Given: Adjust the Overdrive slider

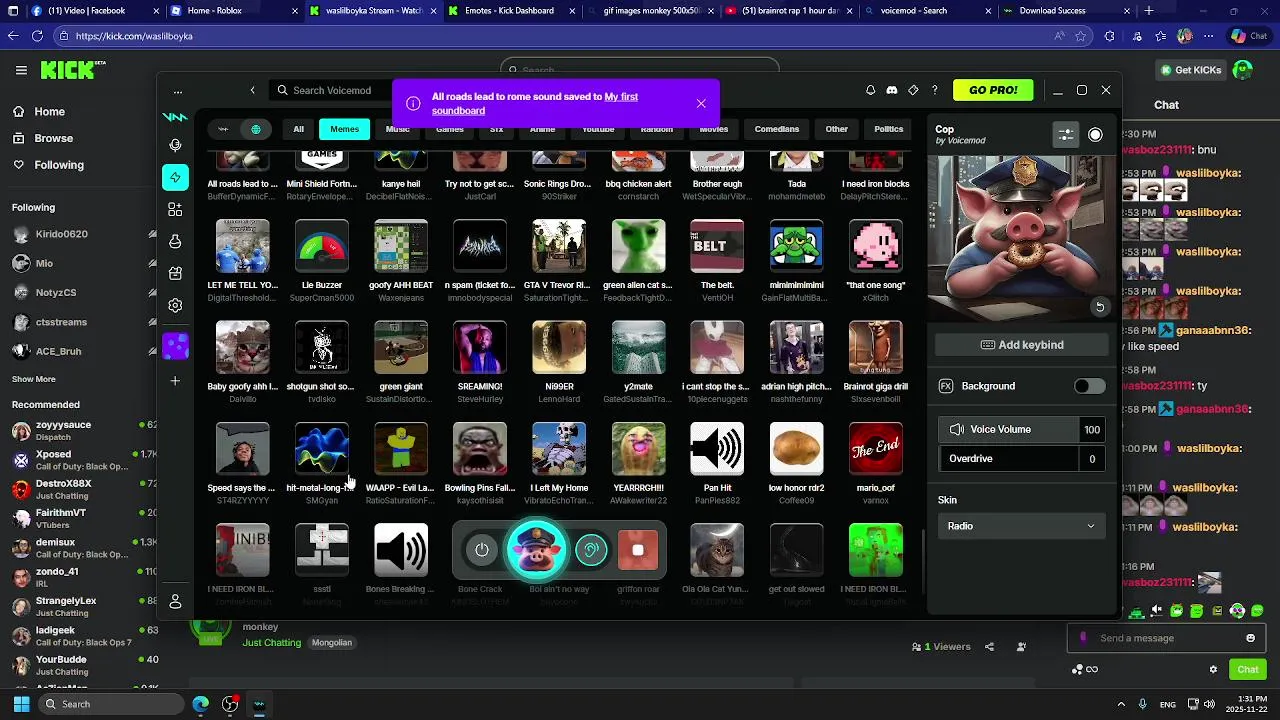Looking at the screenshot, I should [x=1022, y=459].
